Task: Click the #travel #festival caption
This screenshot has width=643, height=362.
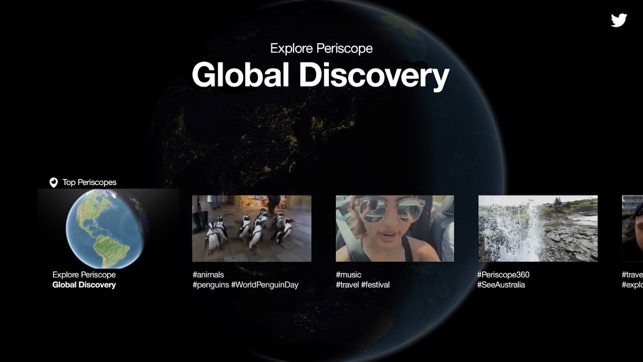Action: click(363, 285)
